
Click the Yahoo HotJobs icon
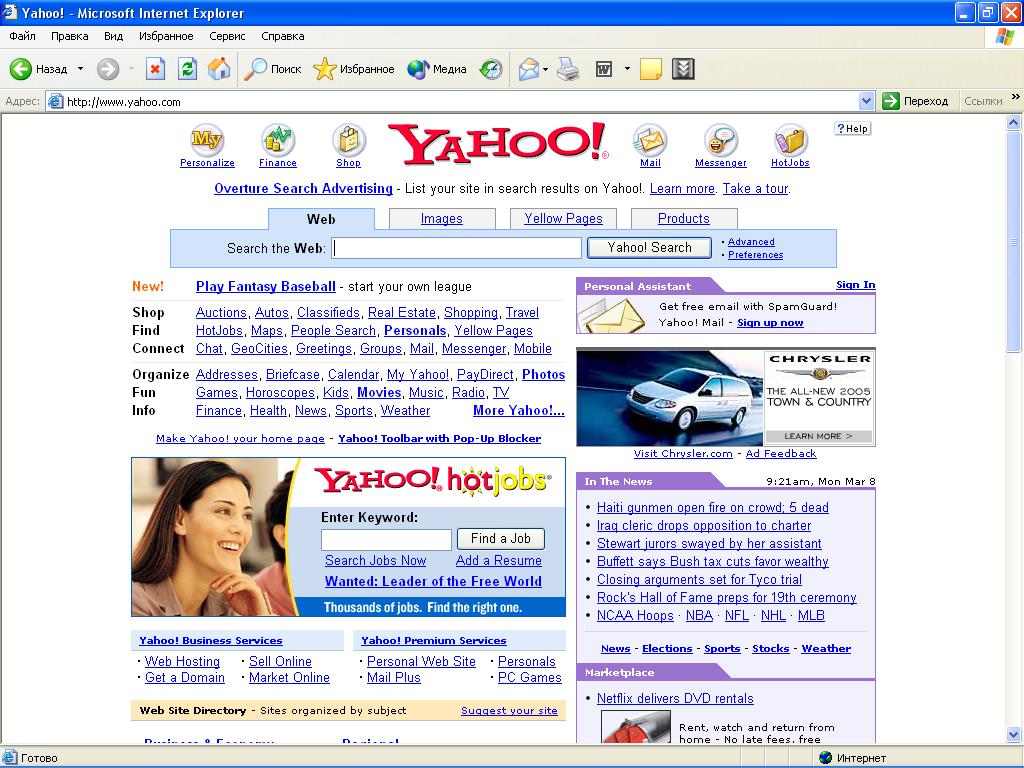point(790,140)
